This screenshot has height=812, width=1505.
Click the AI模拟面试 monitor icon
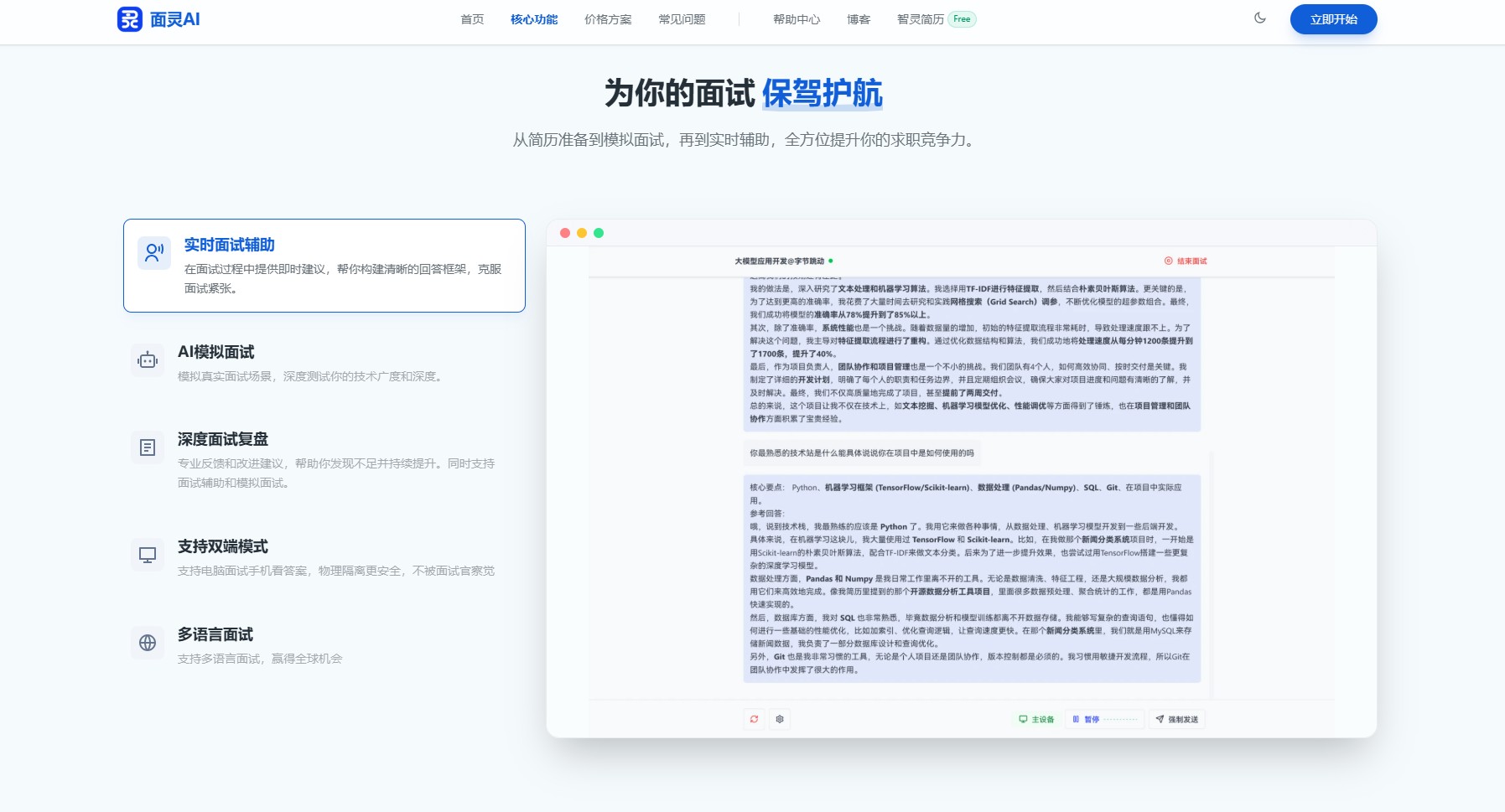148,360
